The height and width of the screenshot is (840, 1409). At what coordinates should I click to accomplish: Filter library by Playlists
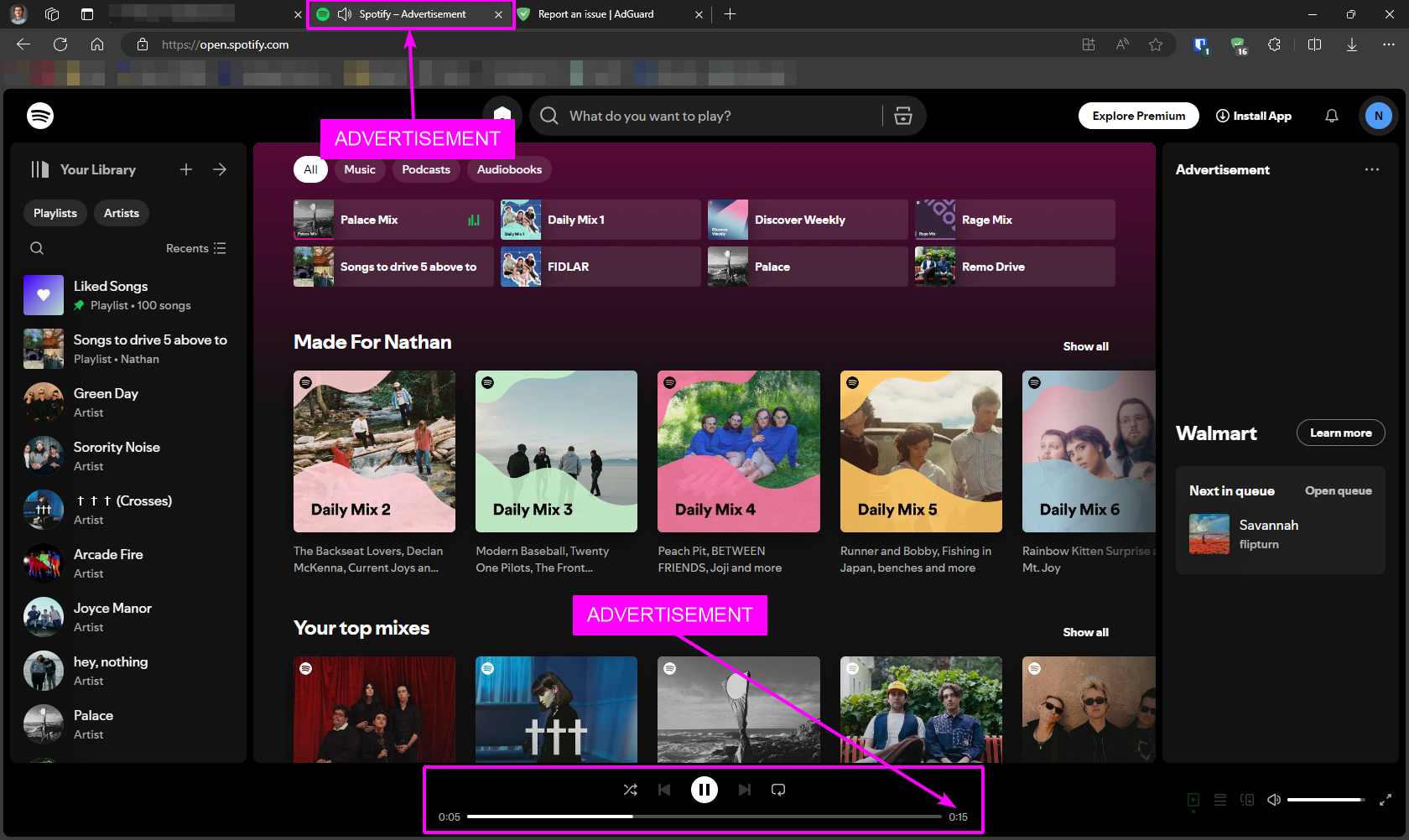pos(55,213)
